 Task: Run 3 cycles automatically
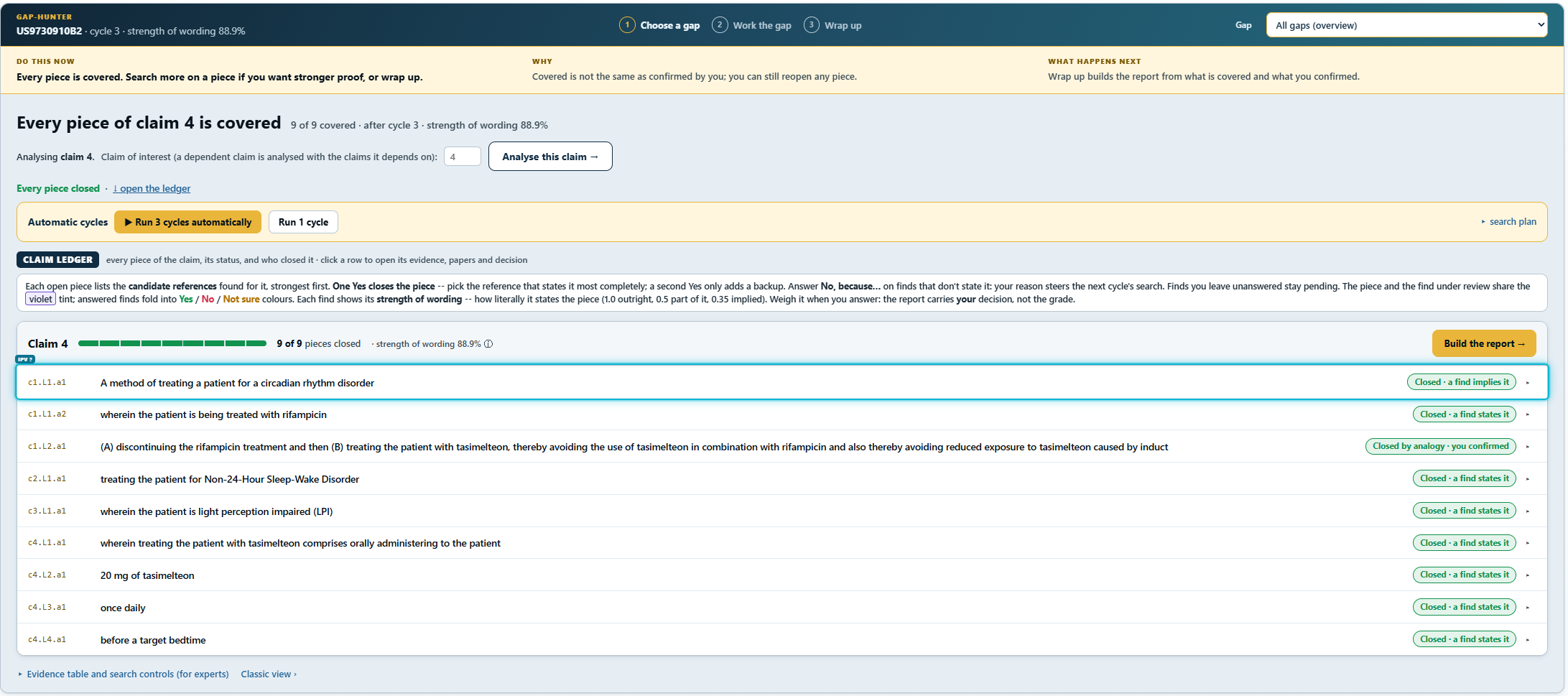[187, 222]
